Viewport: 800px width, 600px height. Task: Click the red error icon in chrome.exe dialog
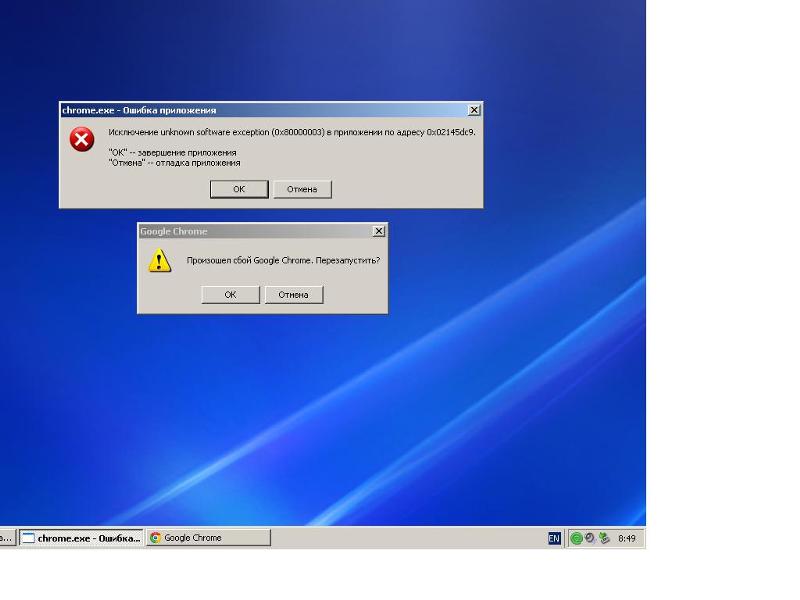(81, 140)
